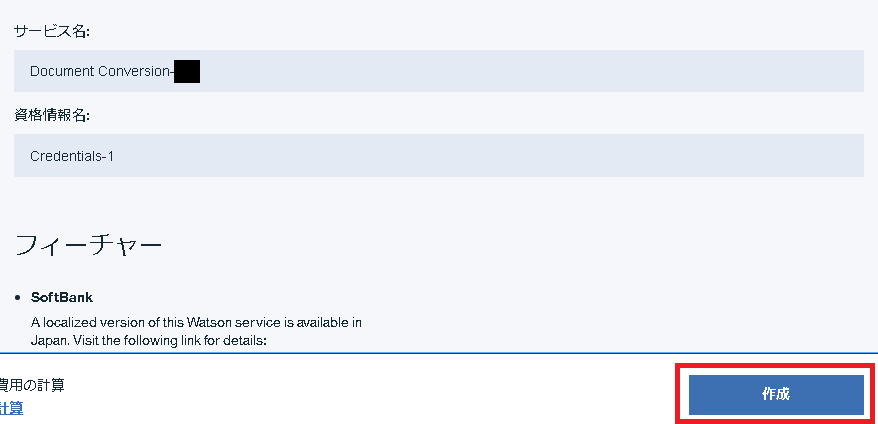Screen dimensions: 878x424
Task: Select the フィーチャー heading
Action: point(88,245)
